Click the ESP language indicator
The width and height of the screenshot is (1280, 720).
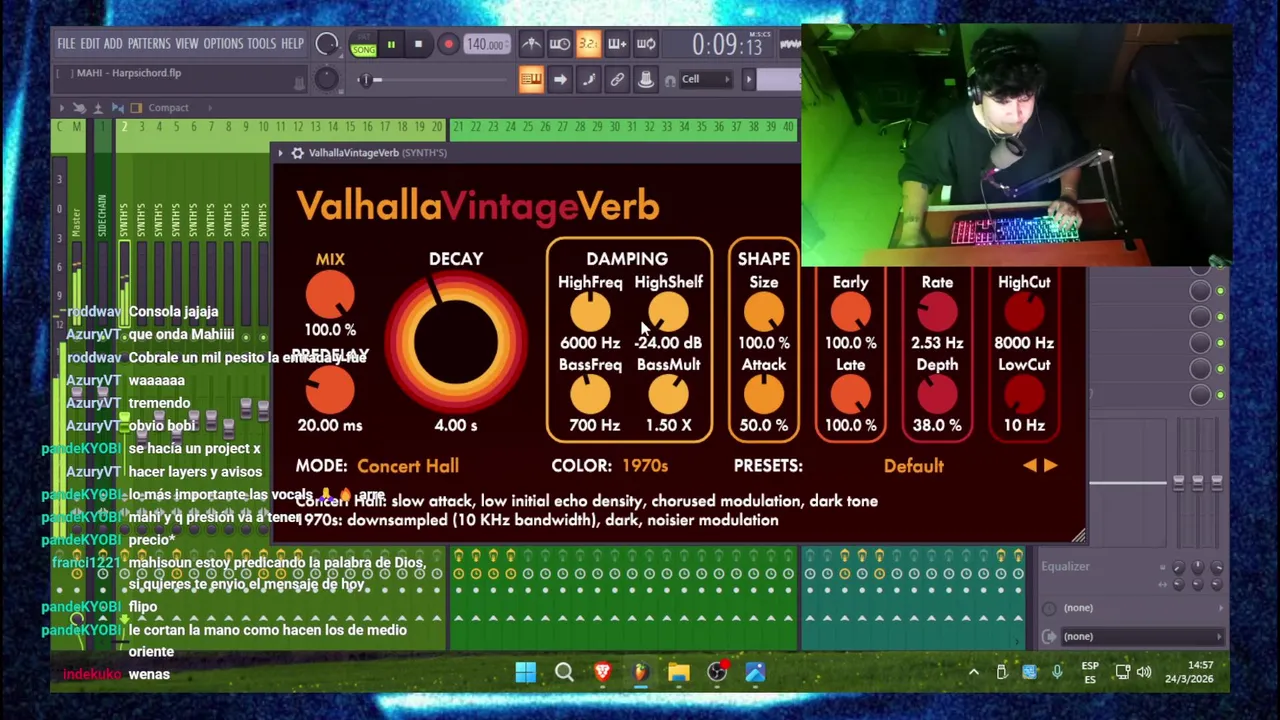[1090, 673]
